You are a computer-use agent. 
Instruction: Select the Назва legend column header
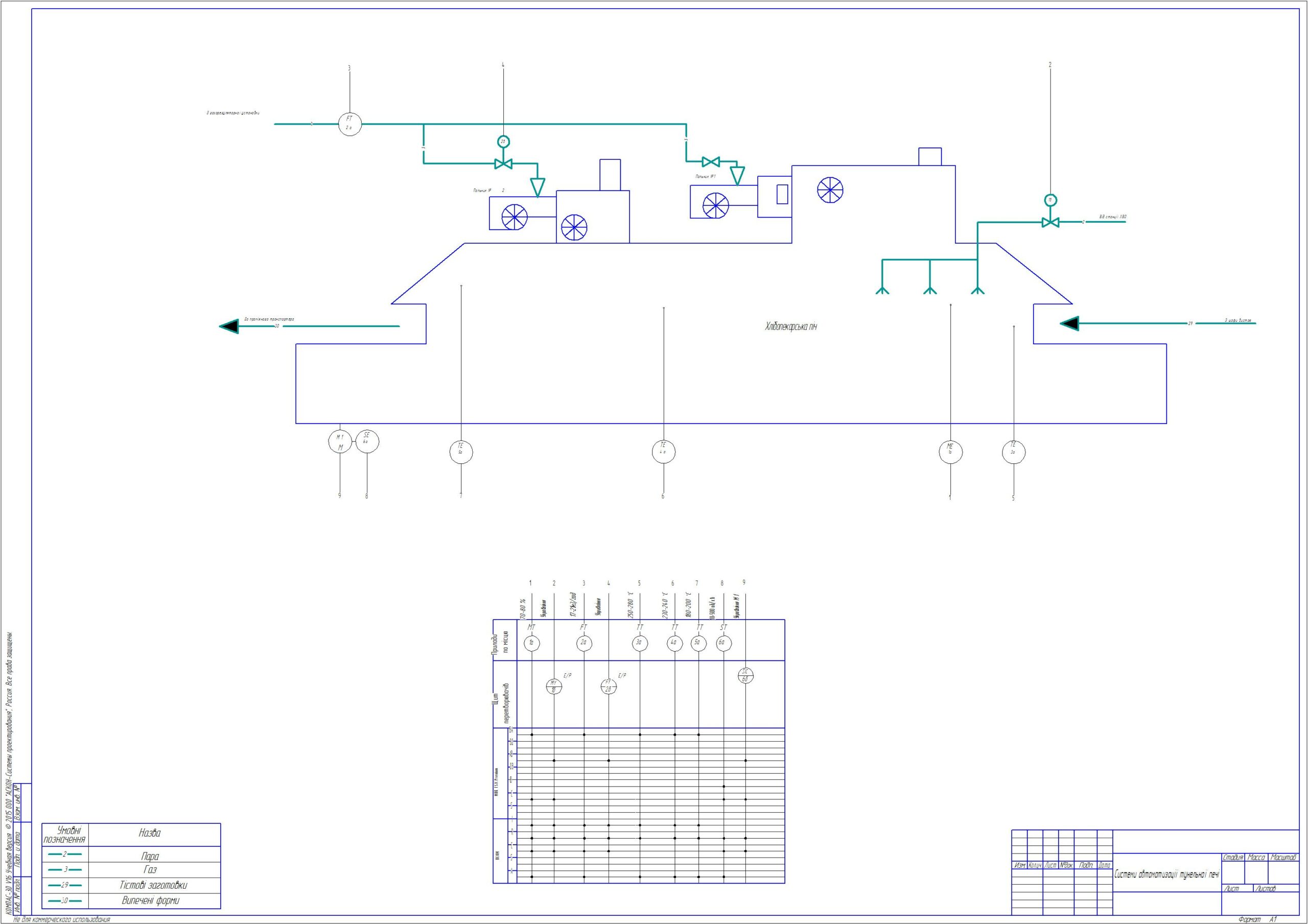(x=150, y=833)
